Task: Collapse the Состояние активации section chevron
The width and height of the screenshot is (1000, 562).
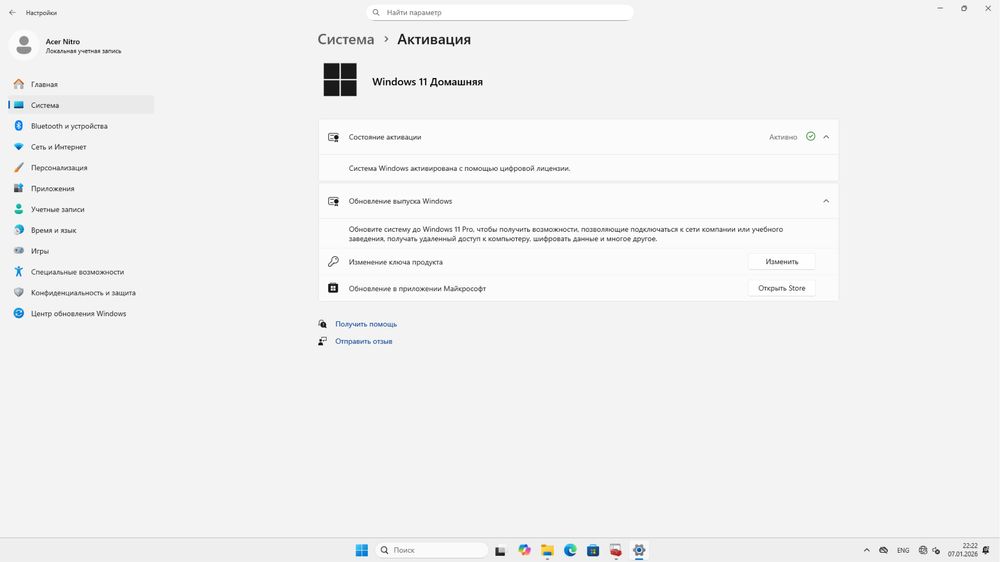Action: tap(826, 137)
